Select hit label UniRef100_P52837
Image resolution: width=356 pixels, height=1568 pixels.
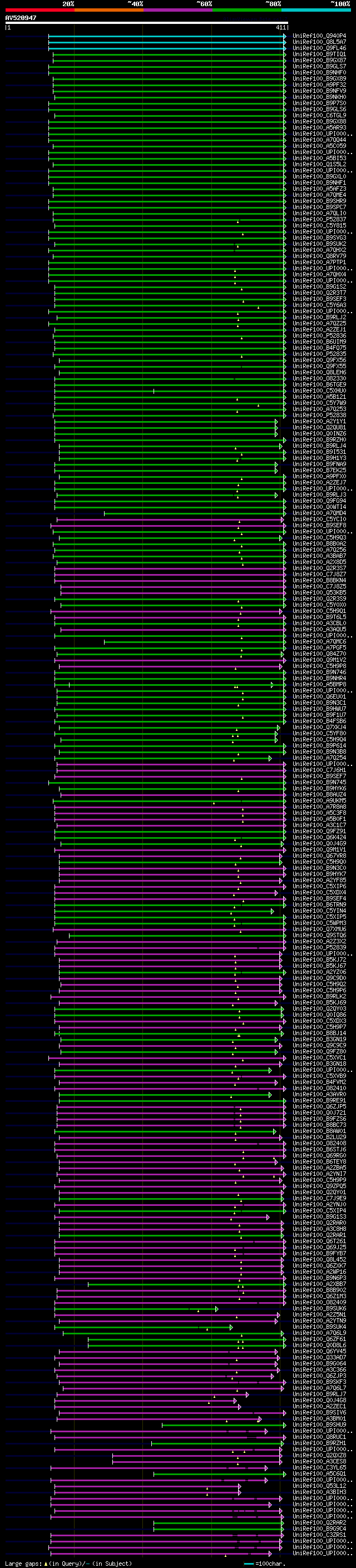(x=319, y=219)
